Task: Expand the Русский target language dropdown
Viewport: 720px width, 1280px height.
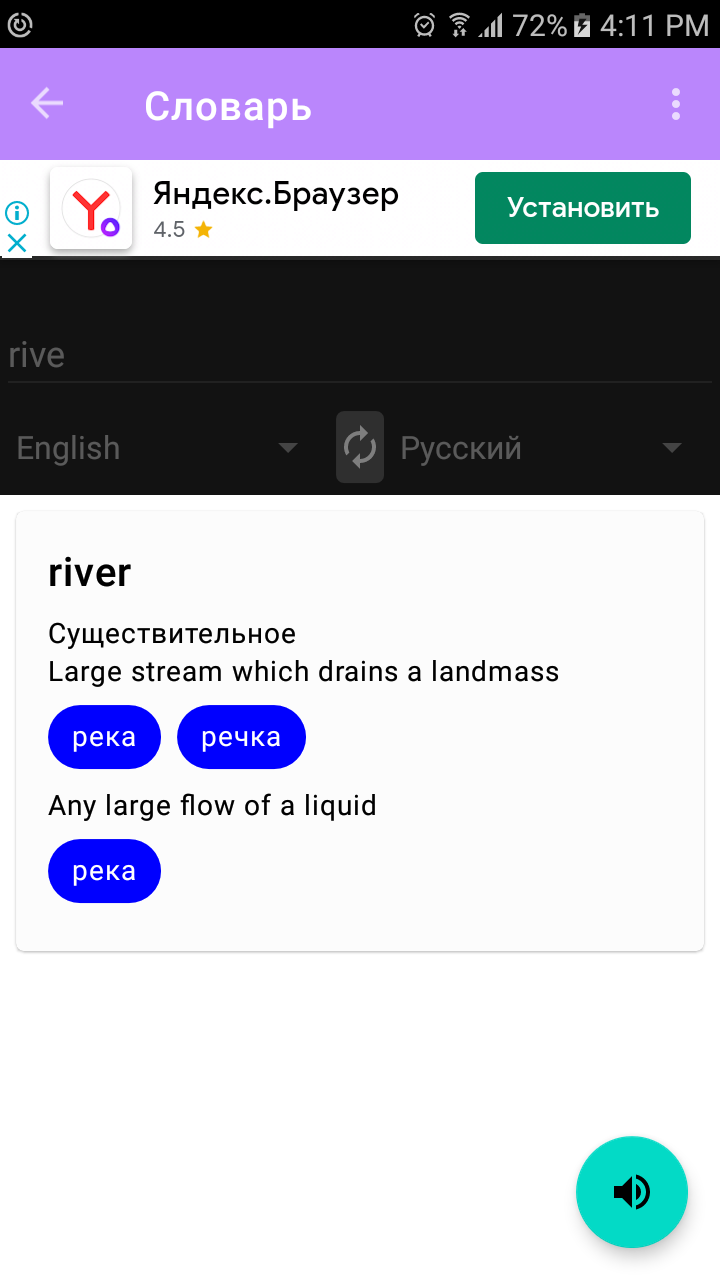Action: 542,448
